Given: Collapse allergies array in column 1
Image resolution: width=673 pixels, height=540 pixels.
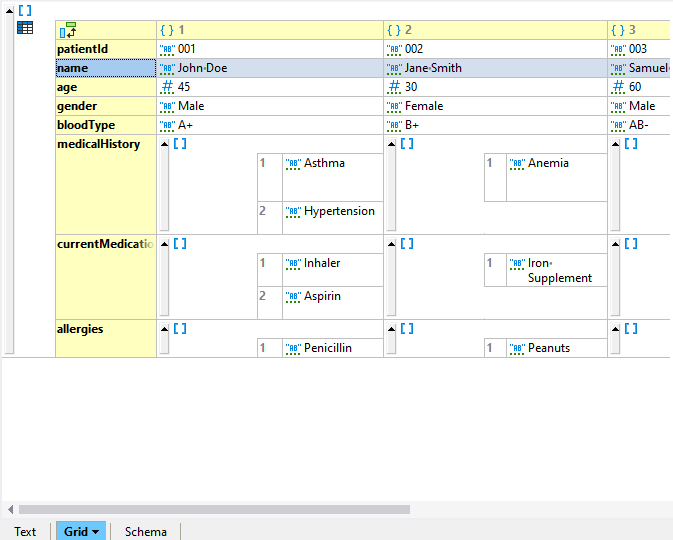Looking at the screenshot, I should click(x=164, y=329).
